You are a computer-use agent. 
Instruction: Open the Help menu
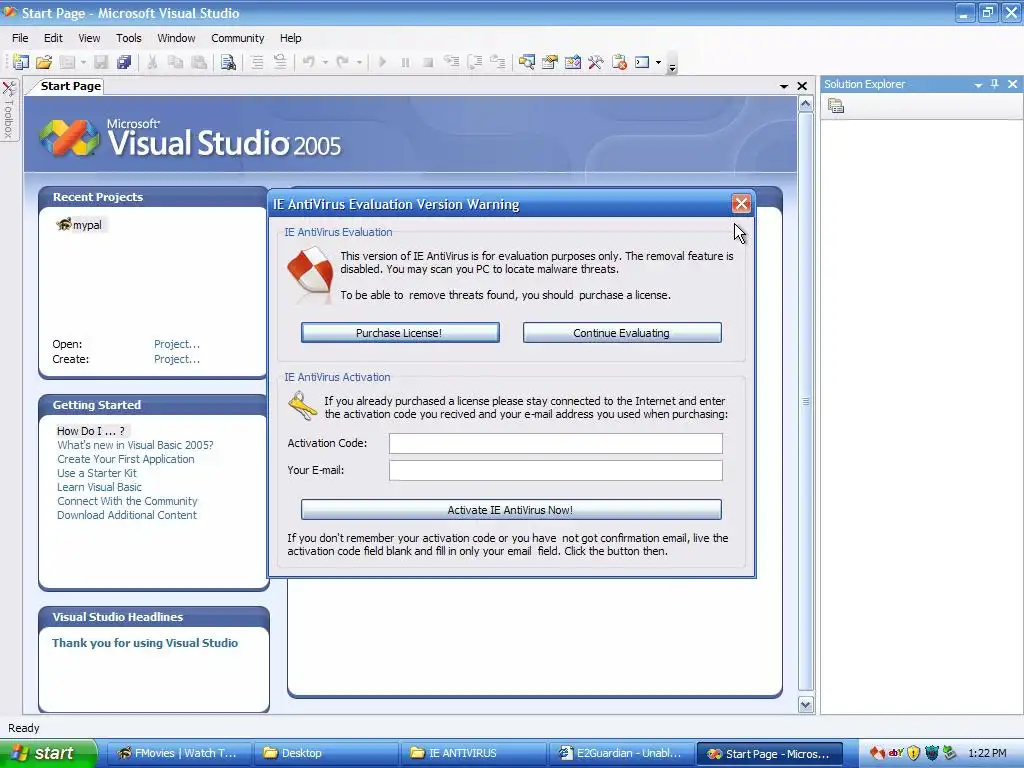coord(291,38)
